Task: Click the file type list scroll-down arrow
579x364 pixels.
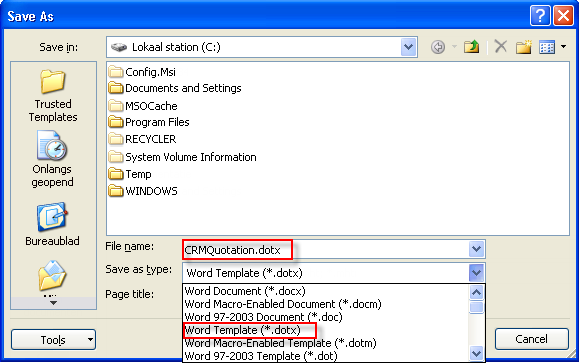Action: click(x=476, y=353)
